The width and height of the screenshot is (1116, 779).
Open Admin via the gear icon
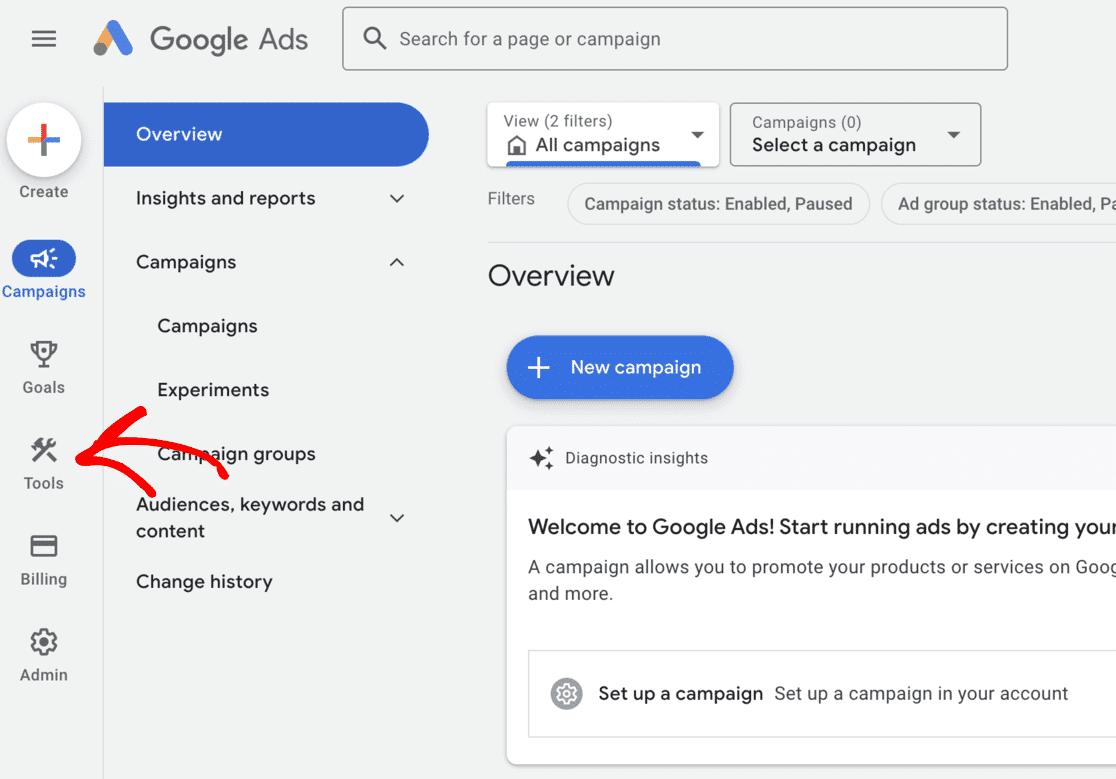pos(43,642)
